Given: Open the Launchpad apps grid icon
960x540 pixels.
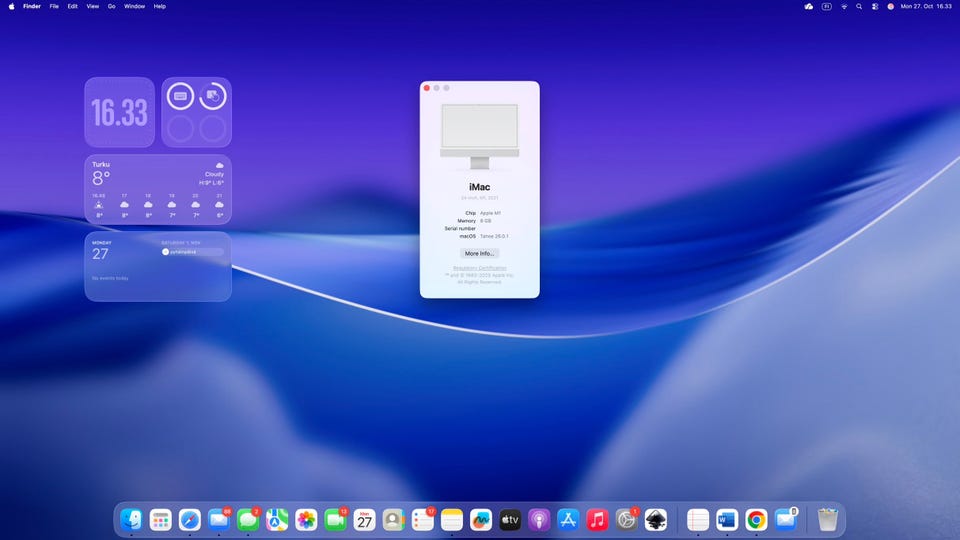Looking at the screenshot, I should click(x=160, y=520).
